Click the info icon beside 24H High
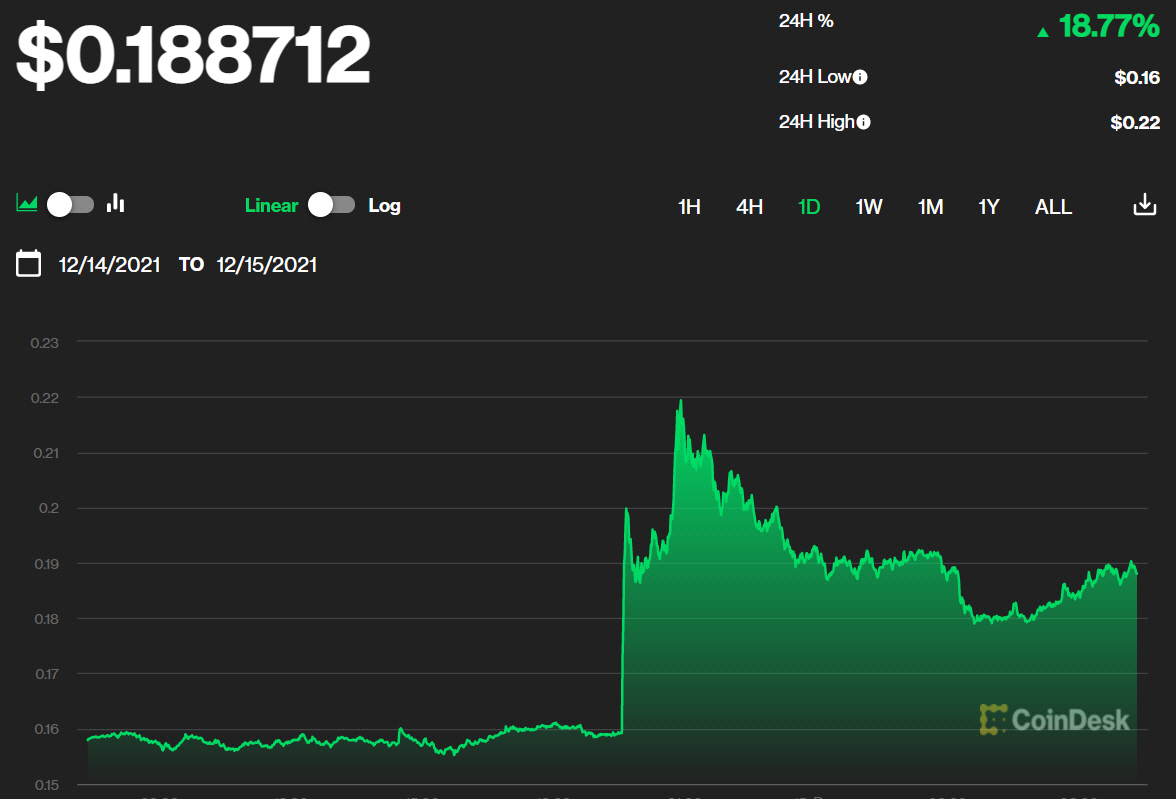This screenshot has height=799, width=1176. pos(863,122)
